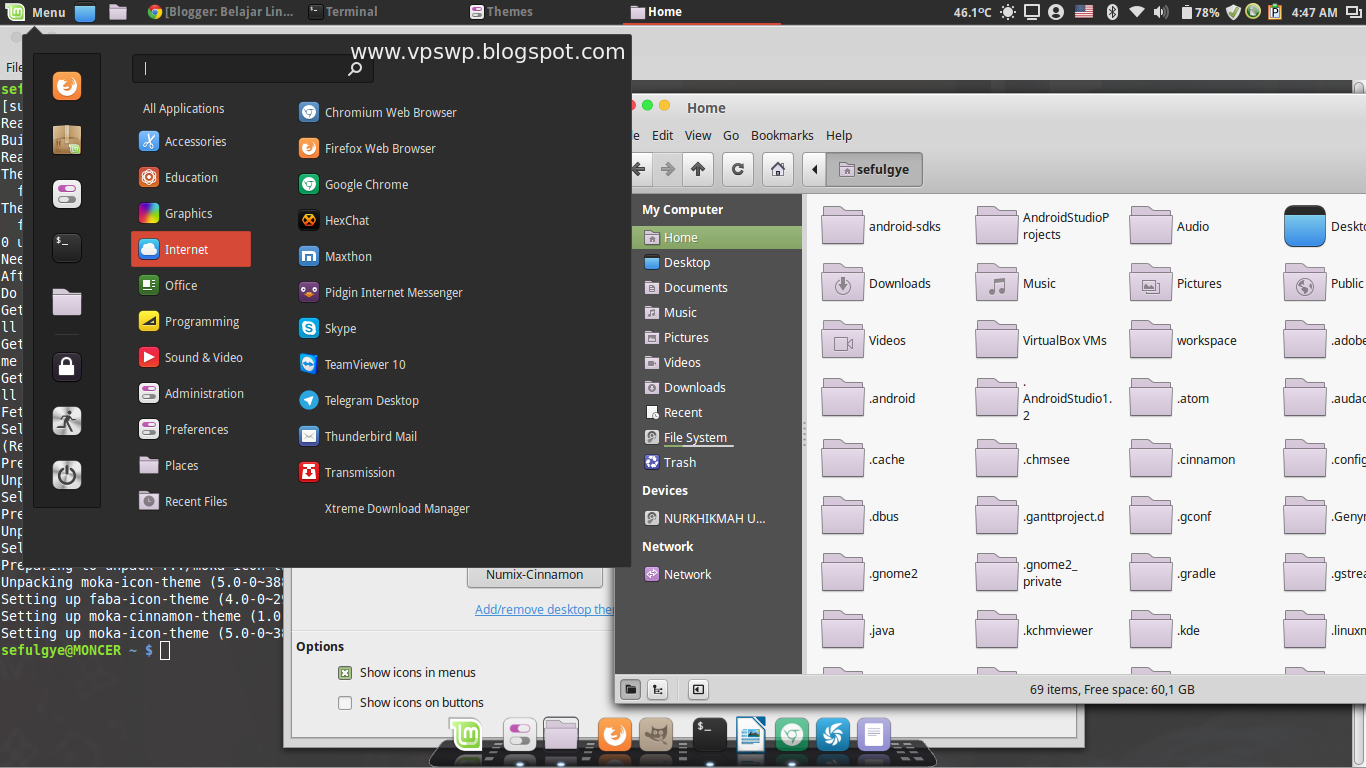This screenshot has width=1366, height=768.
Task: Select the VirtualBox VMs folder
Action: coord(1042,340)
